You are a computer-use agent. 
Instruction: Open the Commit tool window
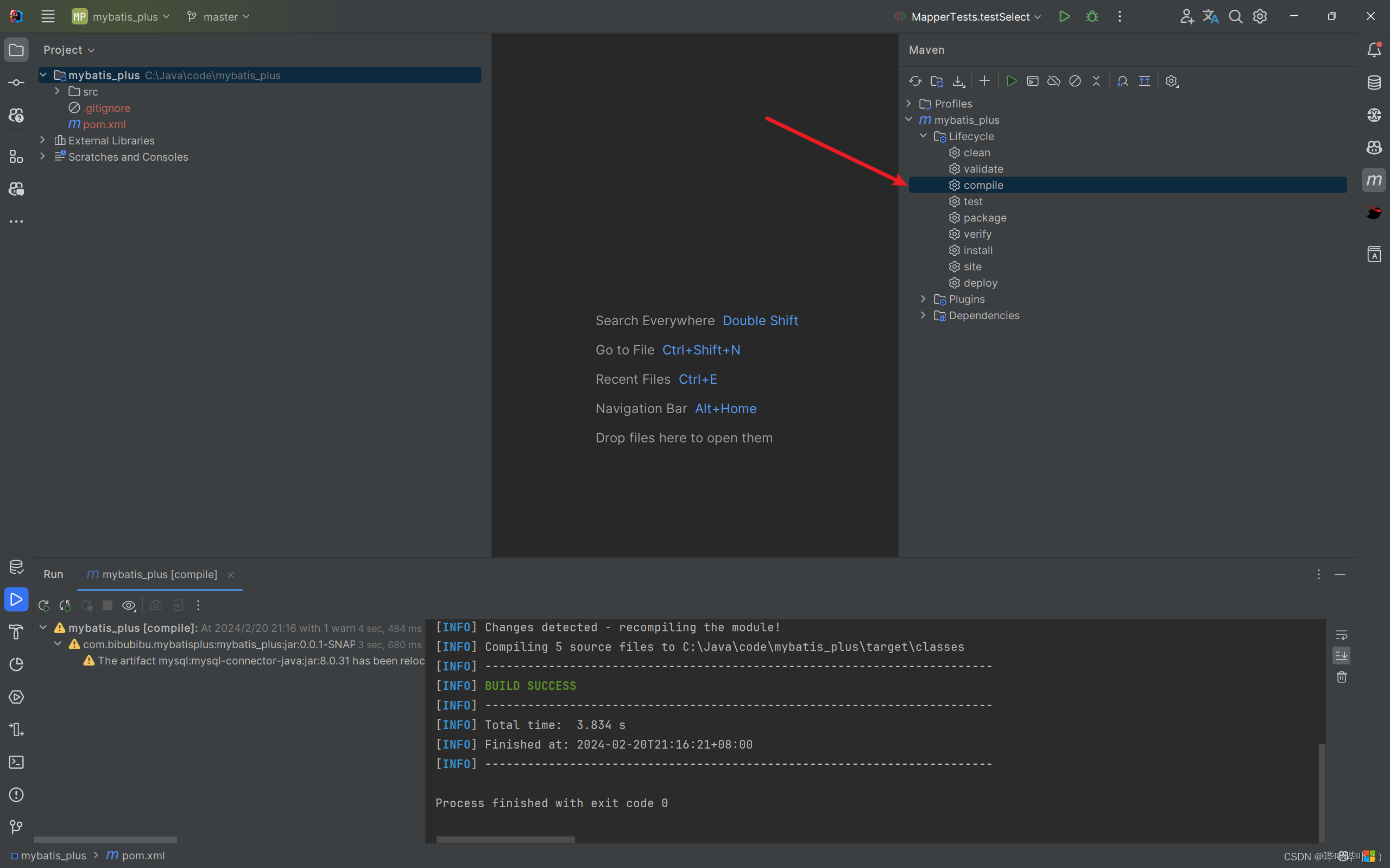tap(16, 83)
